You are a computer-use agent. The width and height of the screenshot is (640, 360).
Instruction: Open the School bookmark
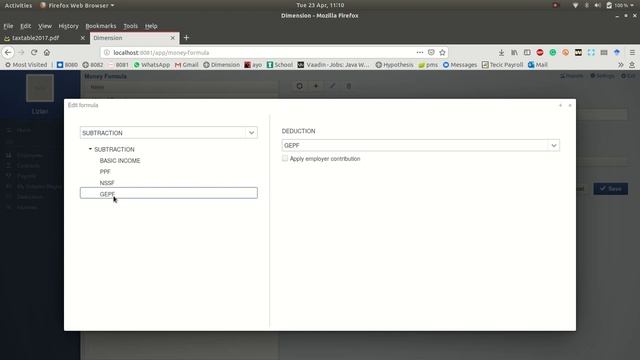(280, 64)
